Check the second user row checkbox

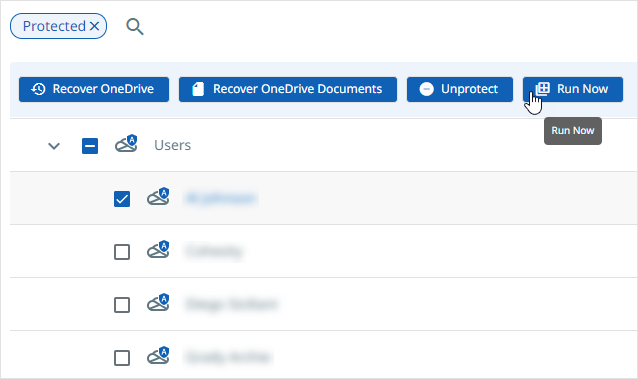point(122,252)
